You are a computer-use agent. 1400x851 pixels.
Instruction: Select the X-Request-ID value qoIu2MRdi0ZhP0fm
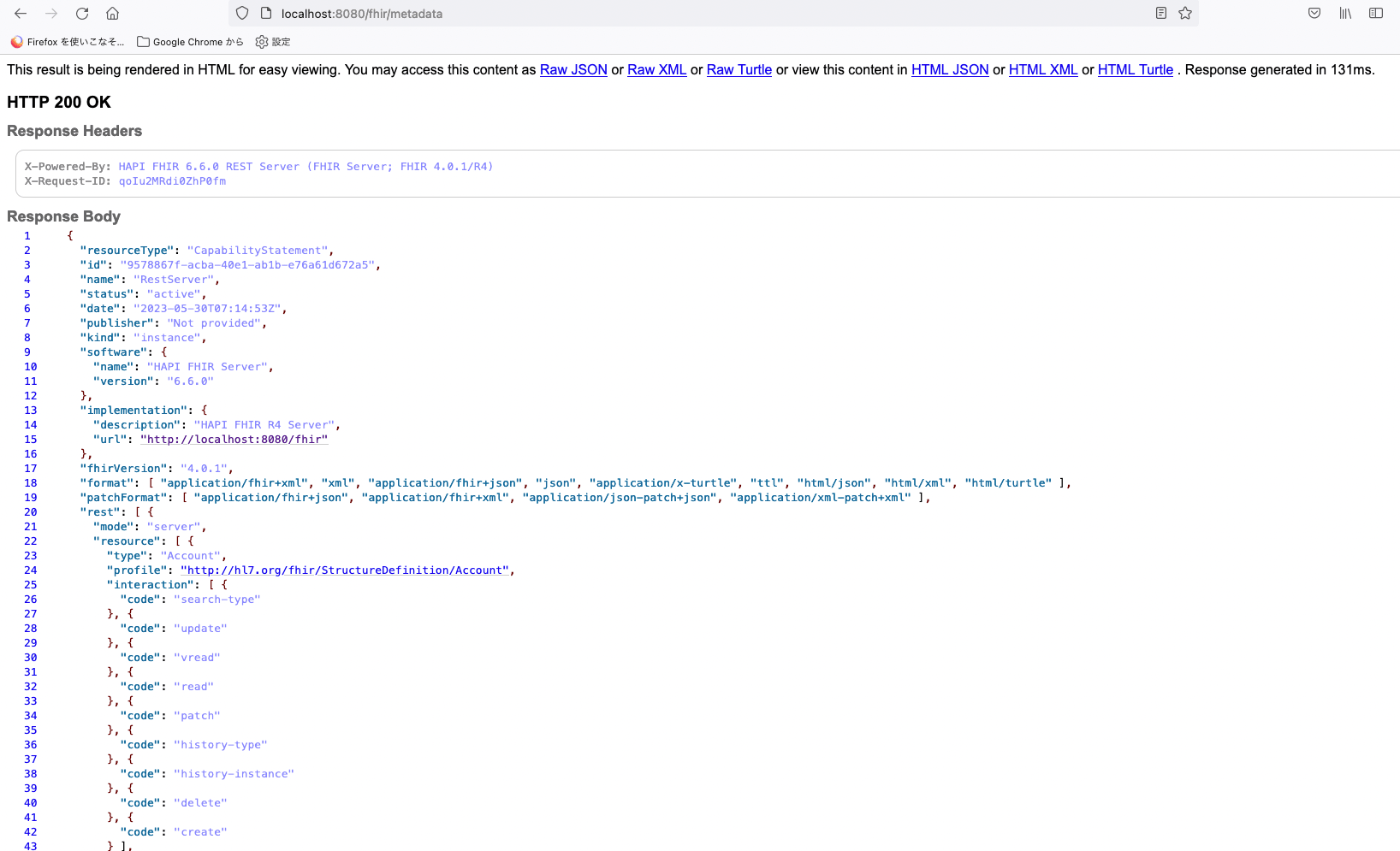172,181
